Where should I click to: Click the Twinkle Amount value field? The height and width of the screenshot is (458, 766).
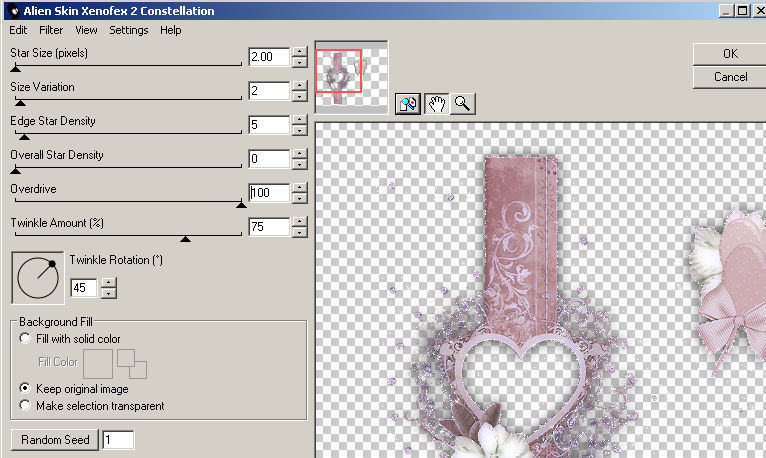tap(269, 227)
